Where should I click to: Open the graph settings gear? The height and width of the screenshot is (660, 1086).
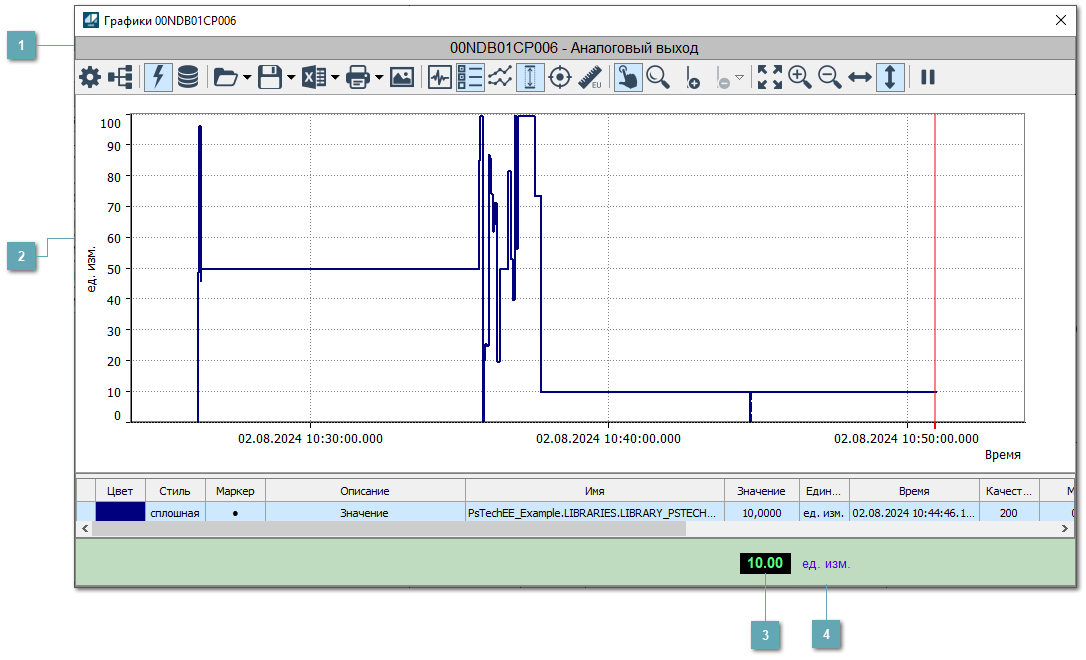coord(91,77)
